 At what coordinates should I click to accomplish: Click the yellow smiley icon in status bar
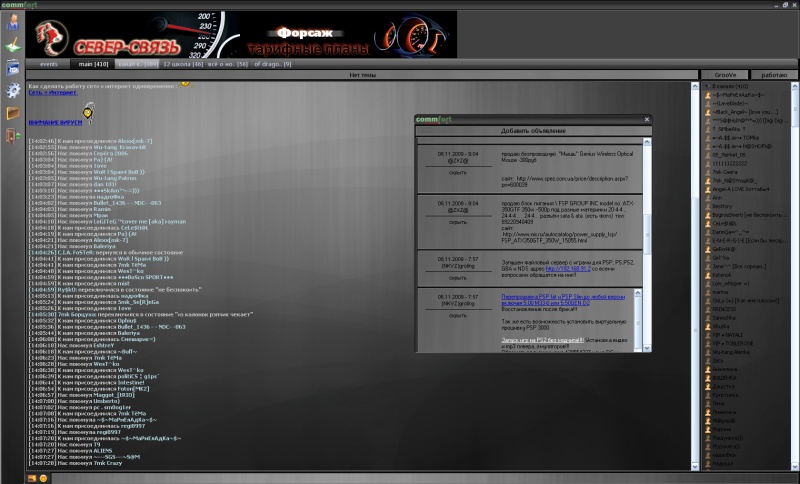click(43, 477)
